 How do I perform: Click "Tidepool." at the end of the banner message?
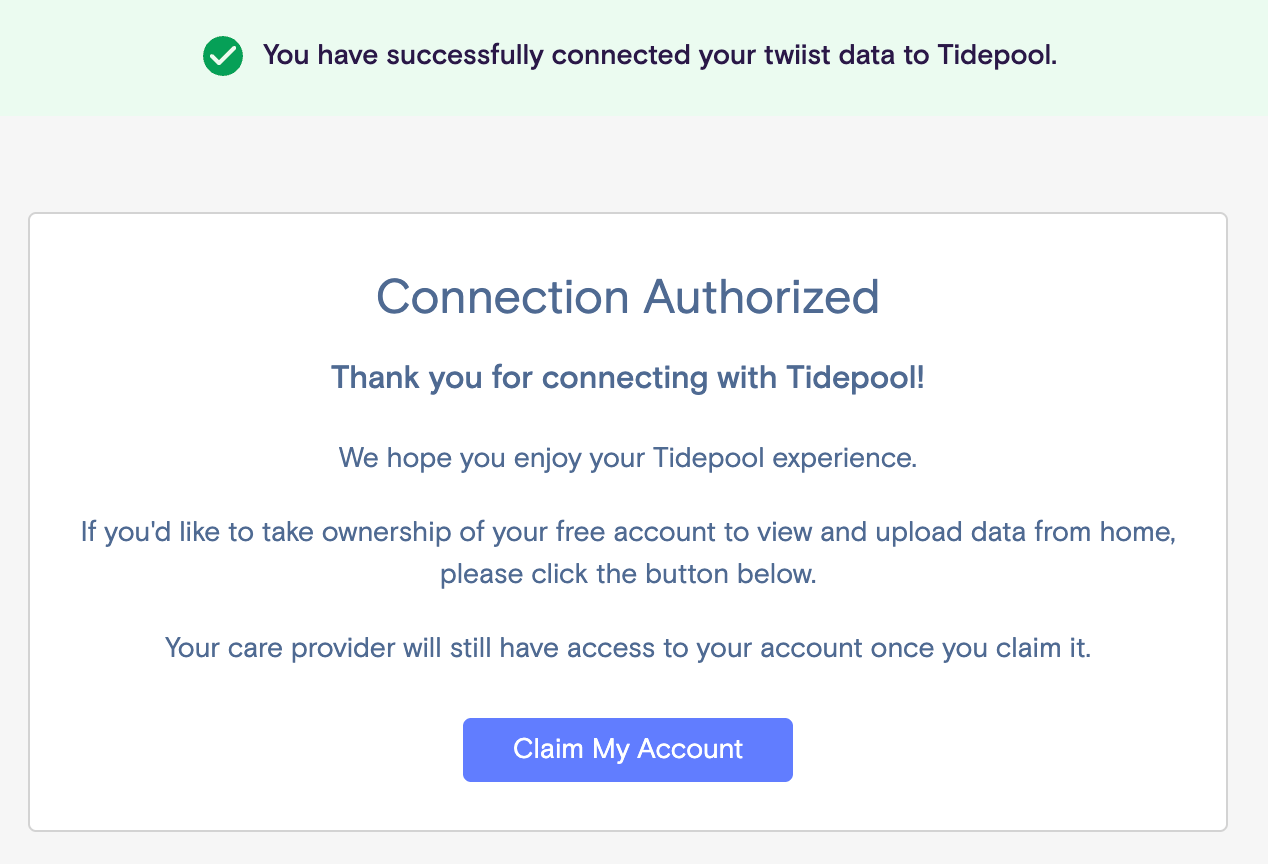click(x=997, y=55)
